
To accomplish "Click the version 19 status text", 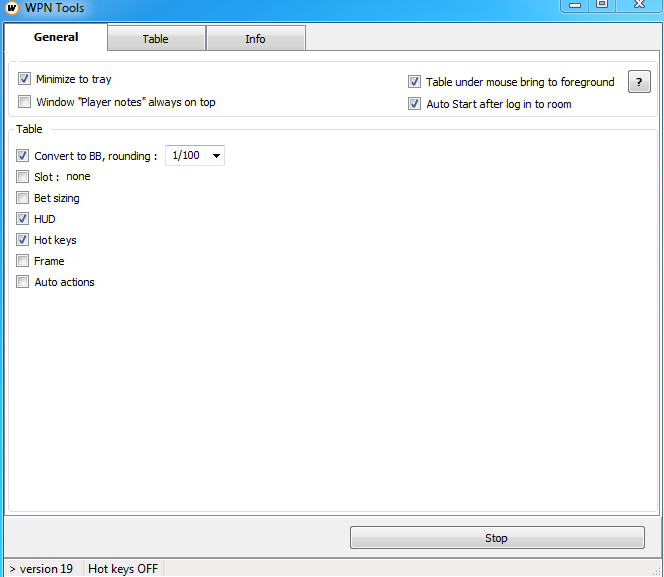I will pos(46,569).
